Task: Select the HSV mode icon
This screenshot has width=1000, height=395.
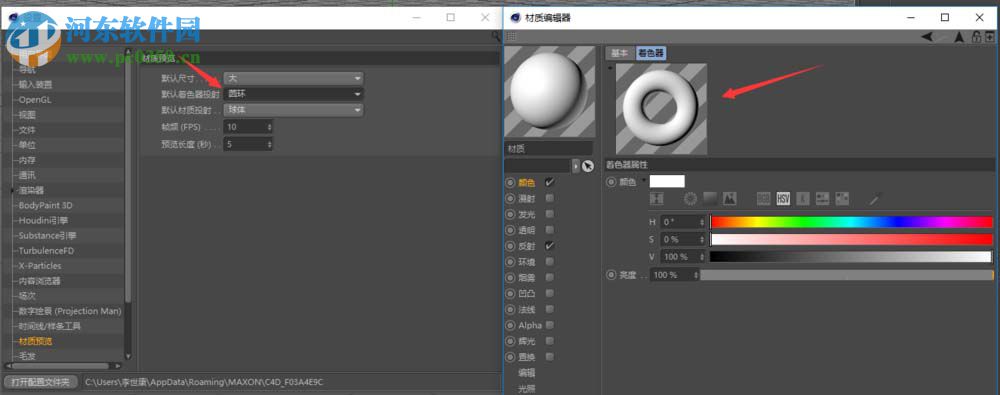Action: pyautogui.click(x=783, y=198)
